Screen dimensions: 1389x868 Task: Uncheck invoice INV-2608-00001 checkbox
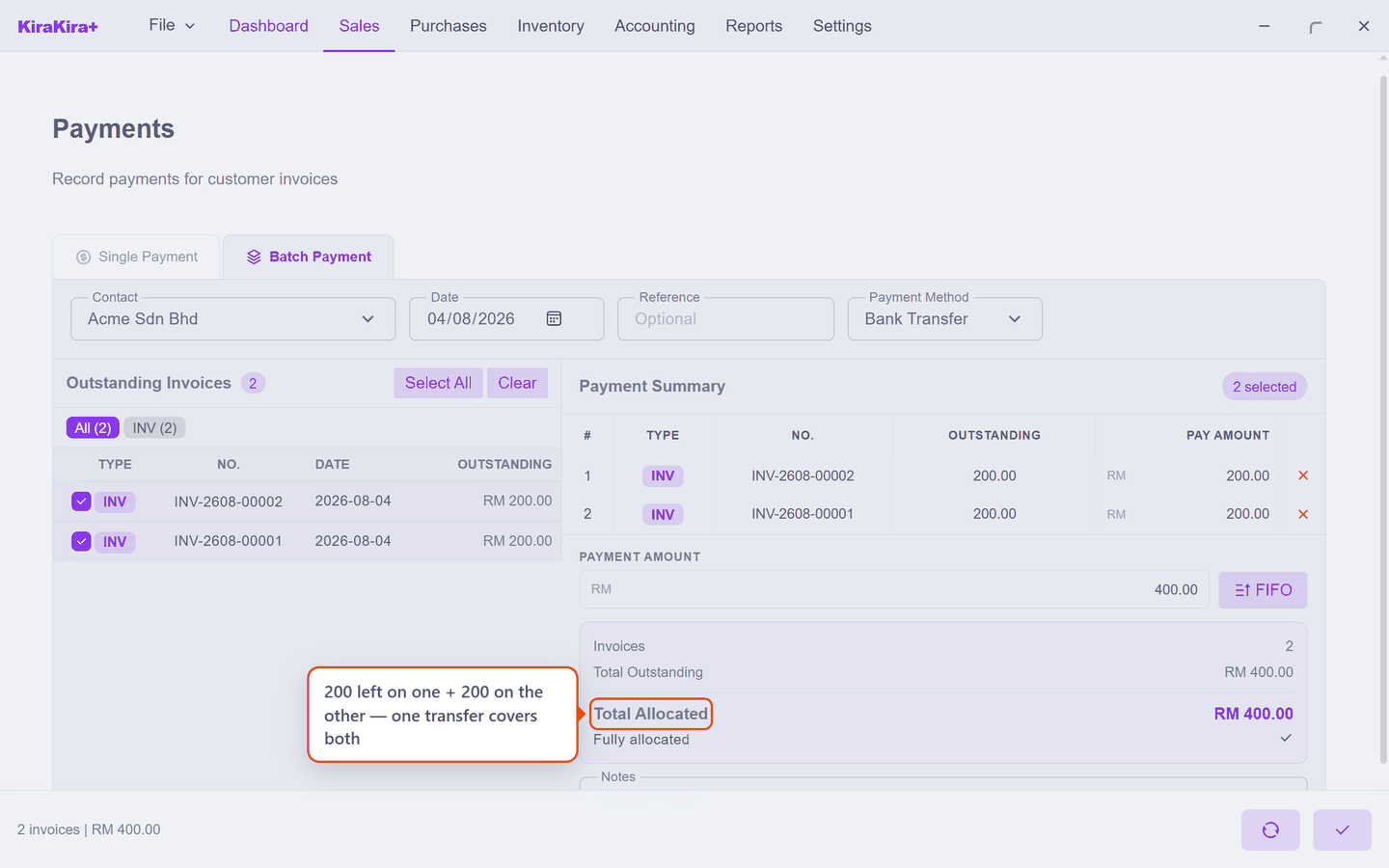point(81,541)
